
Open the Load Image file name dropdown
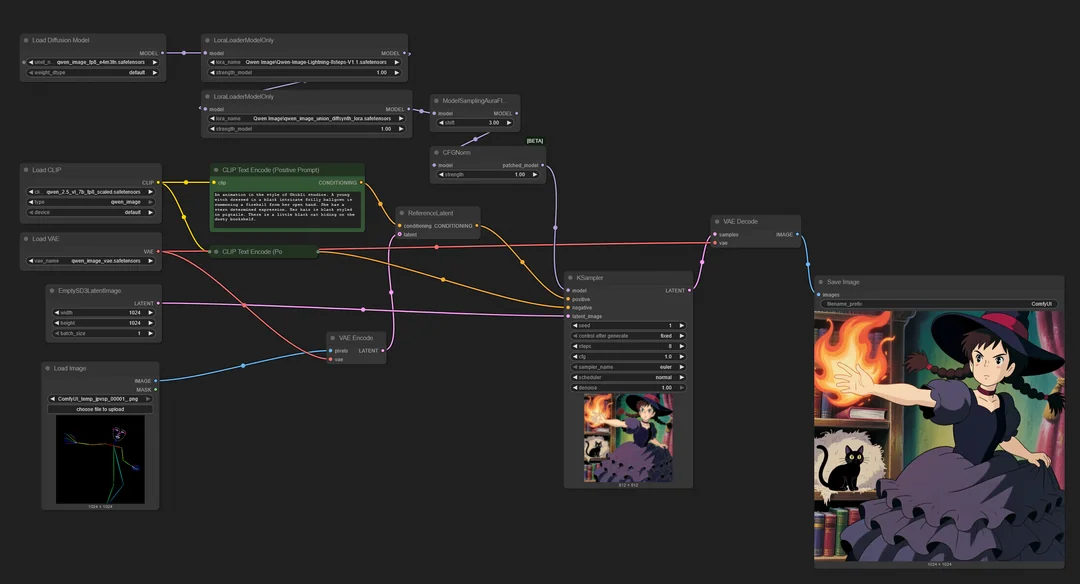click(101, 399)
